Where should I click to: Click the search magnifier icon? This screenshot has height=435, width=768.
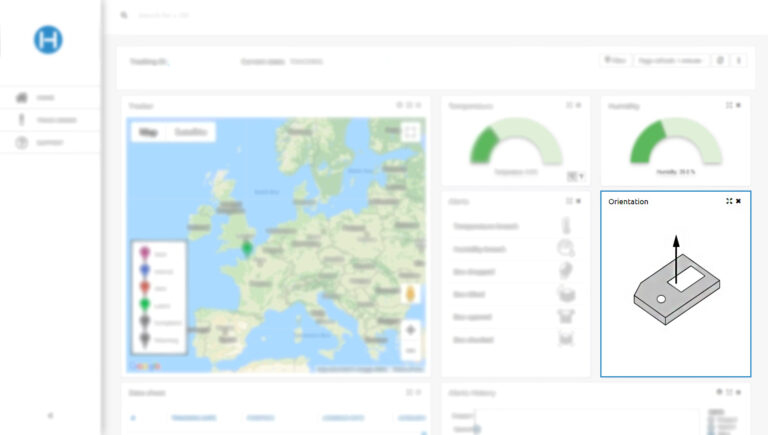[x=124, y=15]
